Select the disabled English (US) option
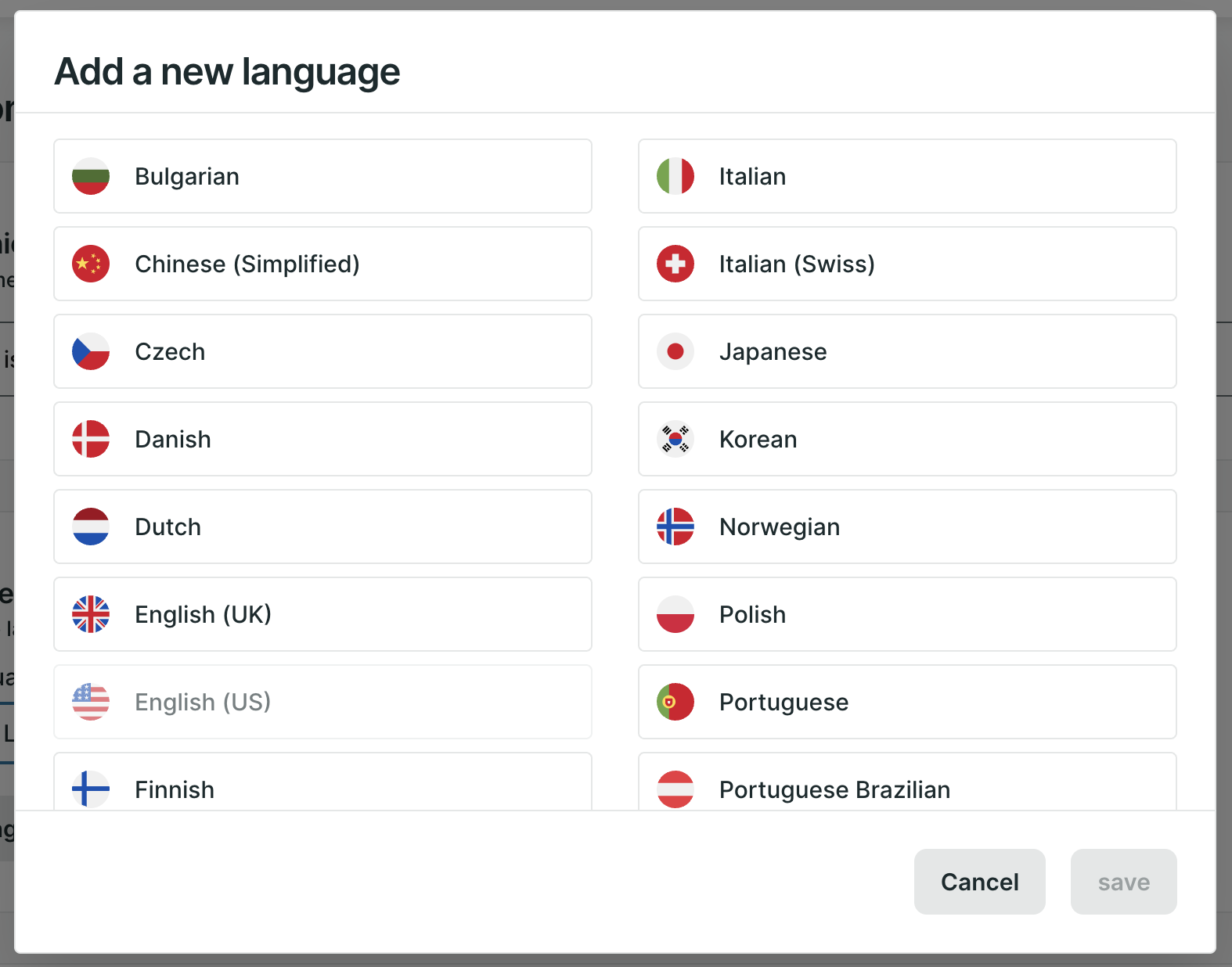 [322, 702]
